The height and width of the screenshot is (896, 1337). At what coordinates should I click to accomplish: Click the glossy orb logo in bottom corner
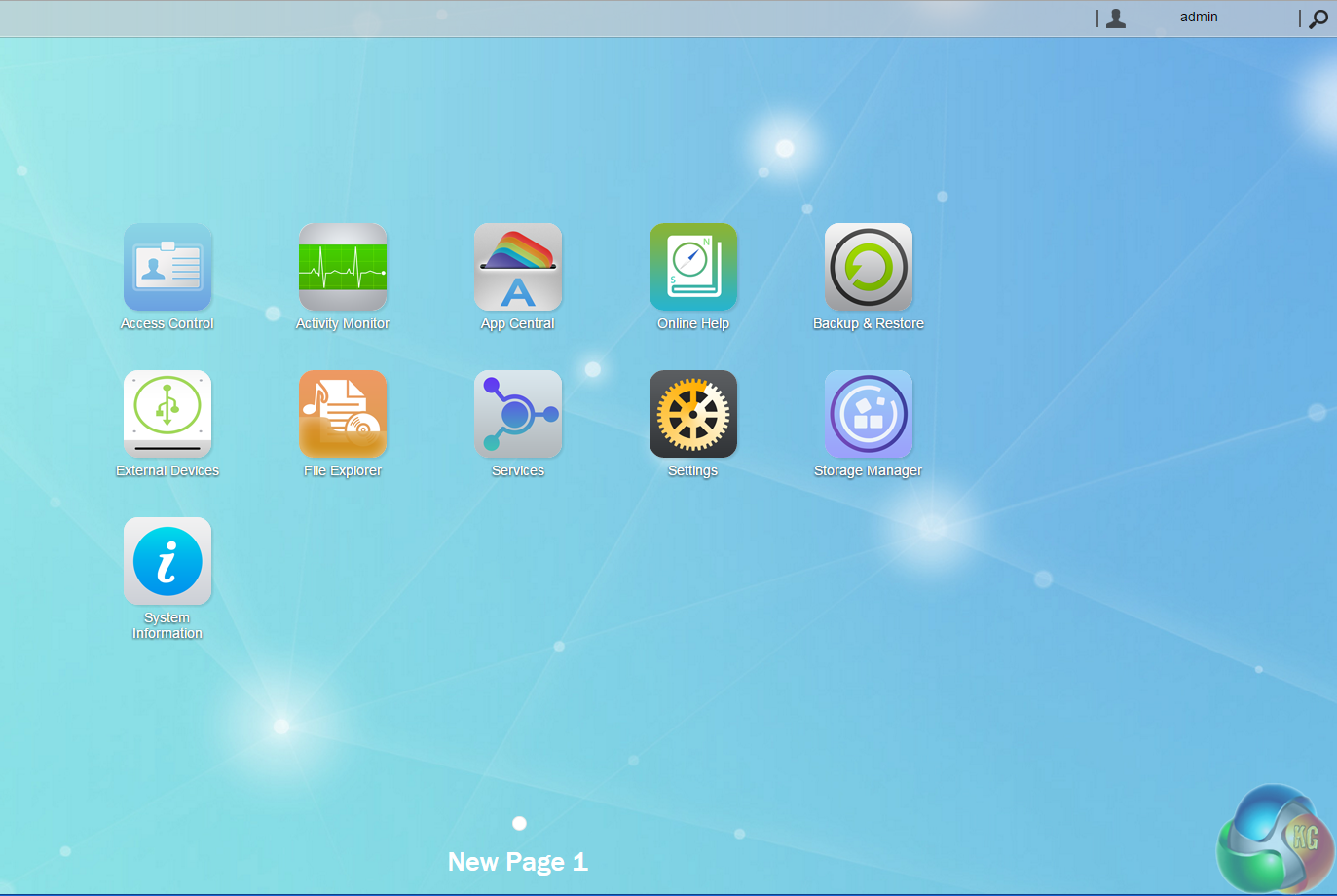point(1274,839)
